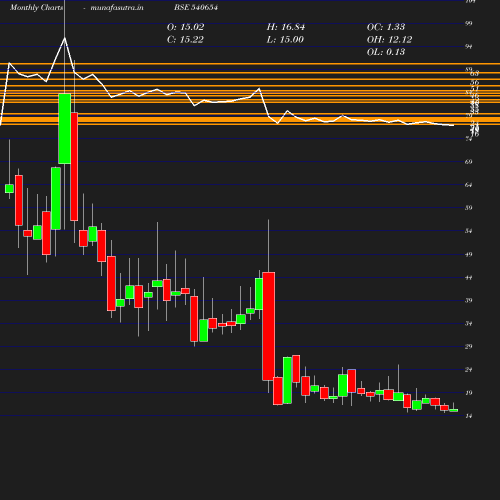Click the 'OL: 0.13' value
This screenshot has height=500, width=500.
[x=386, y=52]
